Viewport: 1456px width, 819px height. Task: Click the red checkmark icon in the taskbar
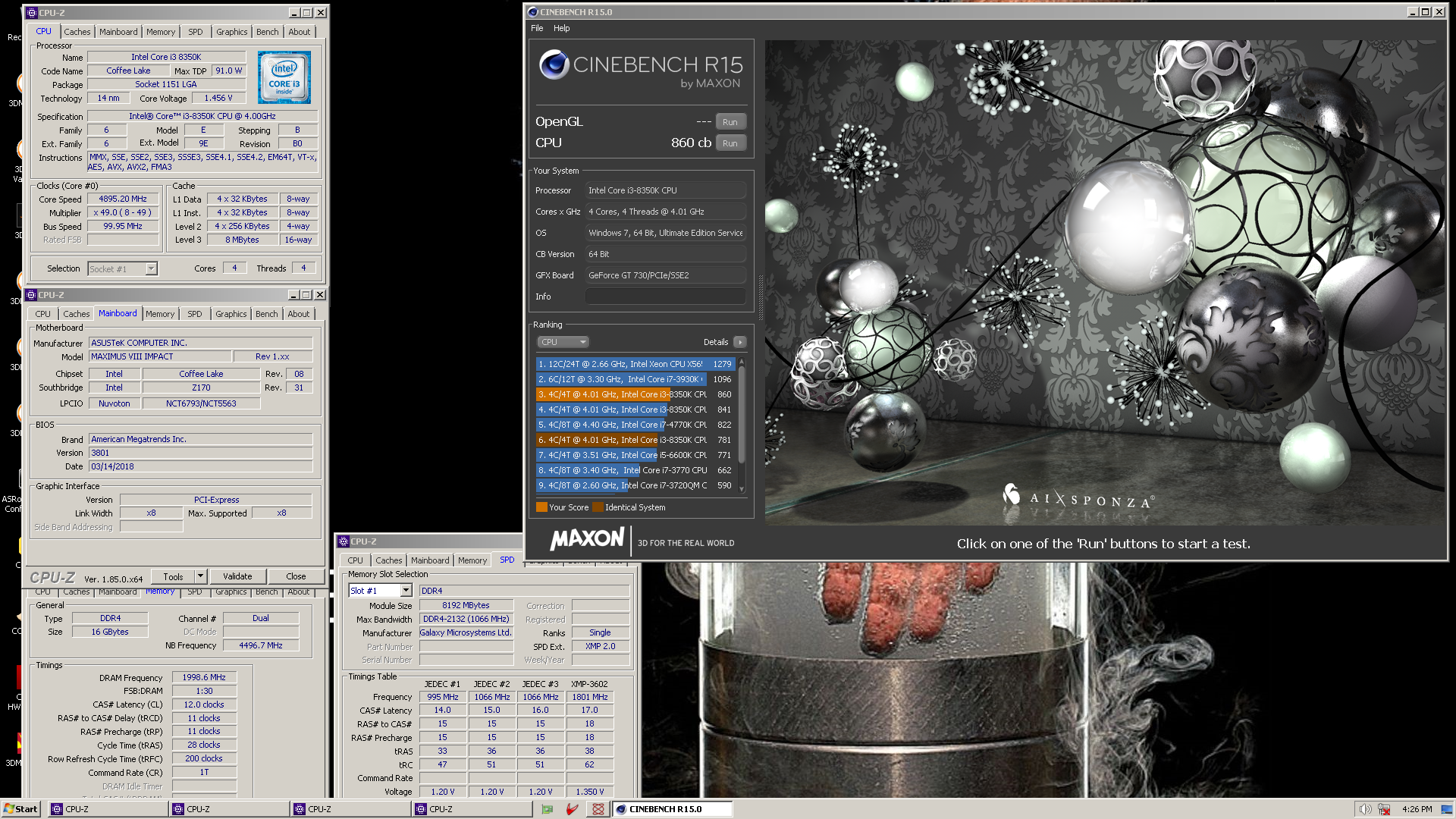573,809
